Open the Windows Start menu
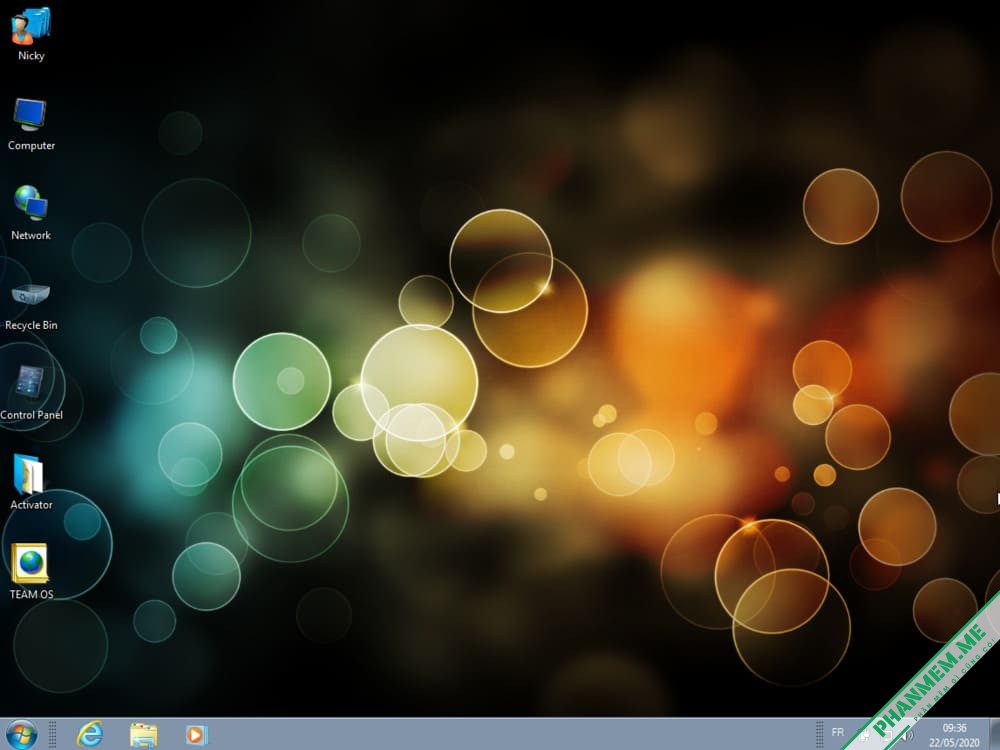1000x750 pixels. (21, 734)
